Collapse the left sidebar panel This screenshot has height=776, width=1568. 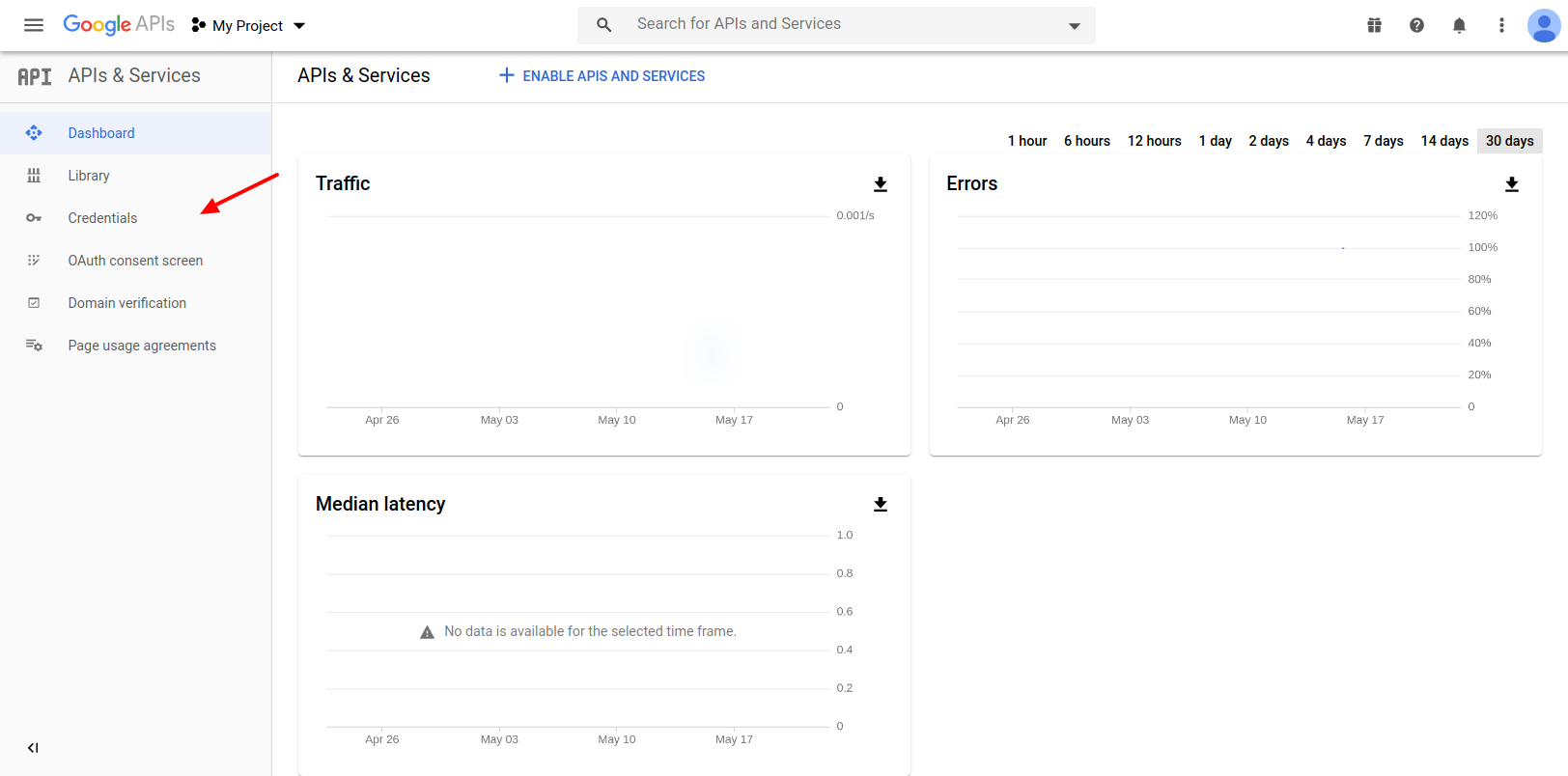[x=33, y=748]
